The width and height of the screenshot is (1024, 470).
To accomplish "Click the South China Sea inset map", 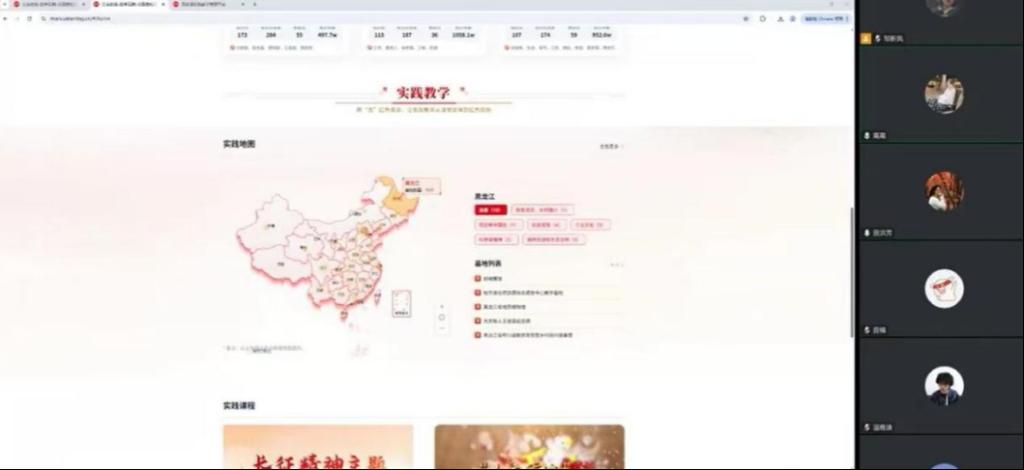I will pos(401,304).
